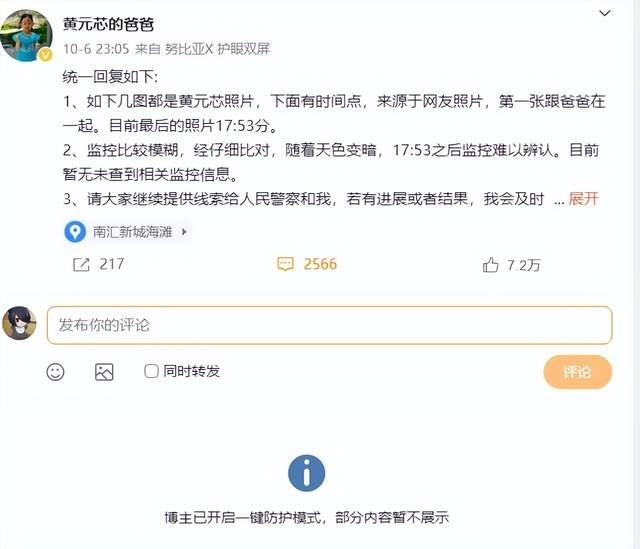This screenshot has height=549, width=640.
Task: Click the blue location pin icon
Action: pos(75,232)
